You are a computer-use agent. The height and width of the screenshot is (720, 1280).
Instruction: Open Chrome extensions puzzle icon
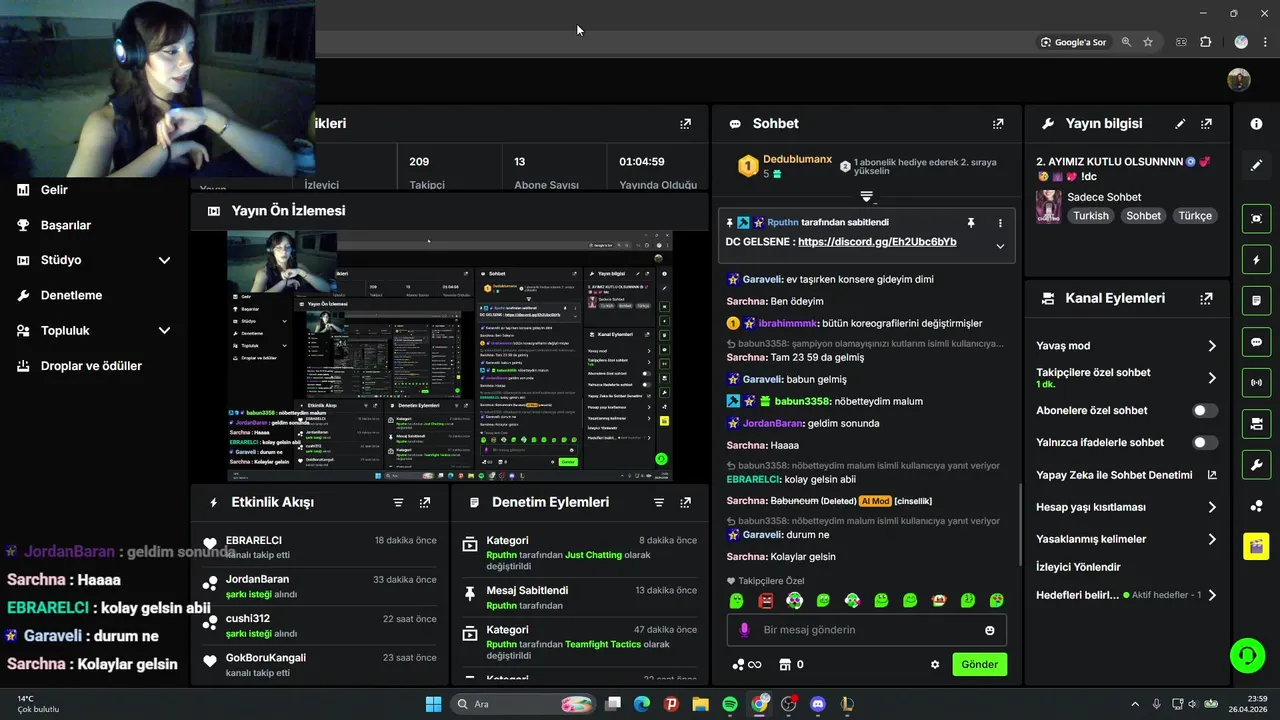coord(1205,42)
